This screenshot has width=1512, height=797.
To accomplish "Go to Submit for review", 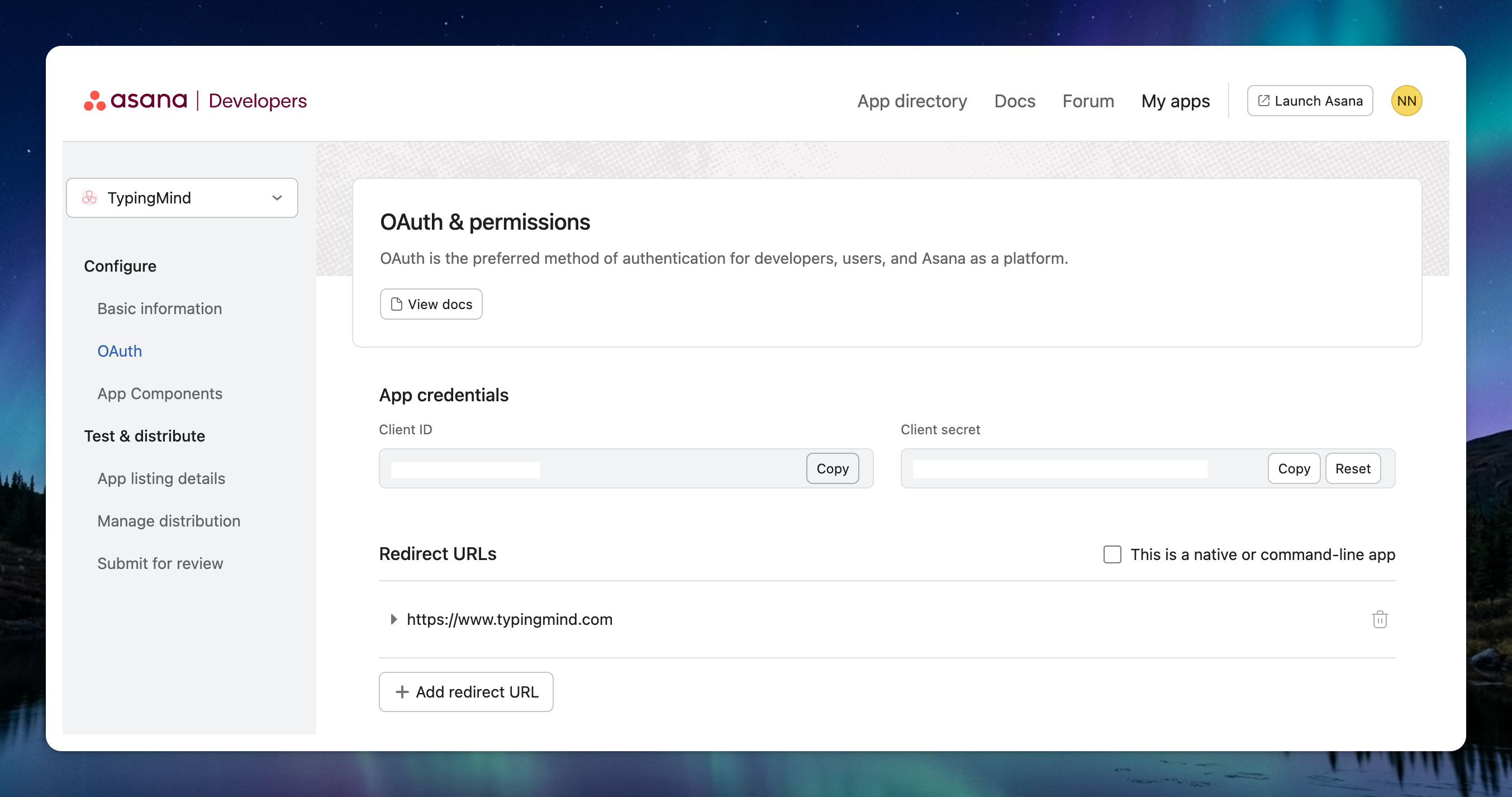I will [160, 563].
